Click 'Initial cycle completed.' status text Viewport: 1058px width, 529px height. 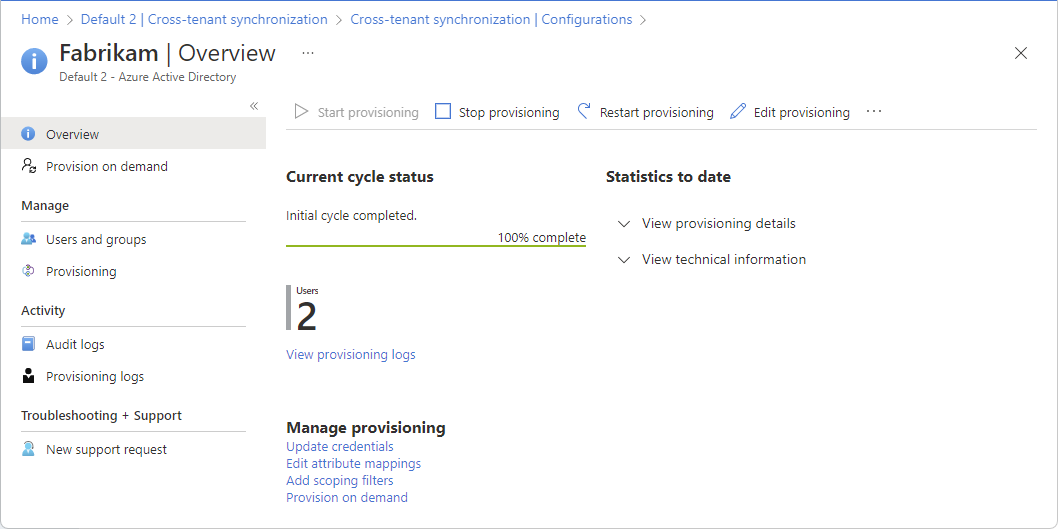[x=352, y=216]
